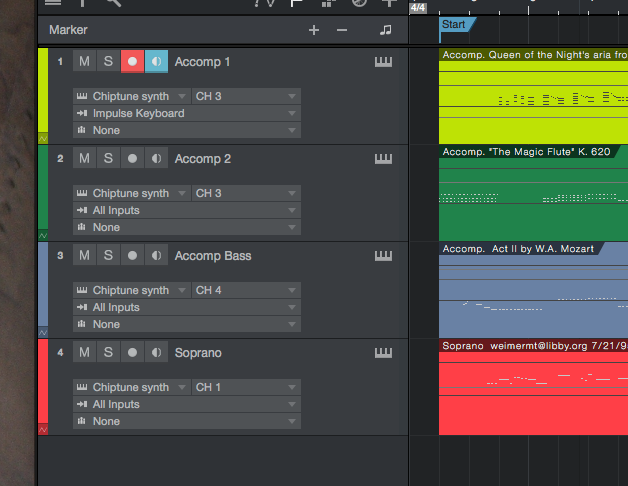The height and width of the screenshot is (486, 628).
Task: Open All Inputs dropdown on Accomp 2
Action: [x=187, y=210]
